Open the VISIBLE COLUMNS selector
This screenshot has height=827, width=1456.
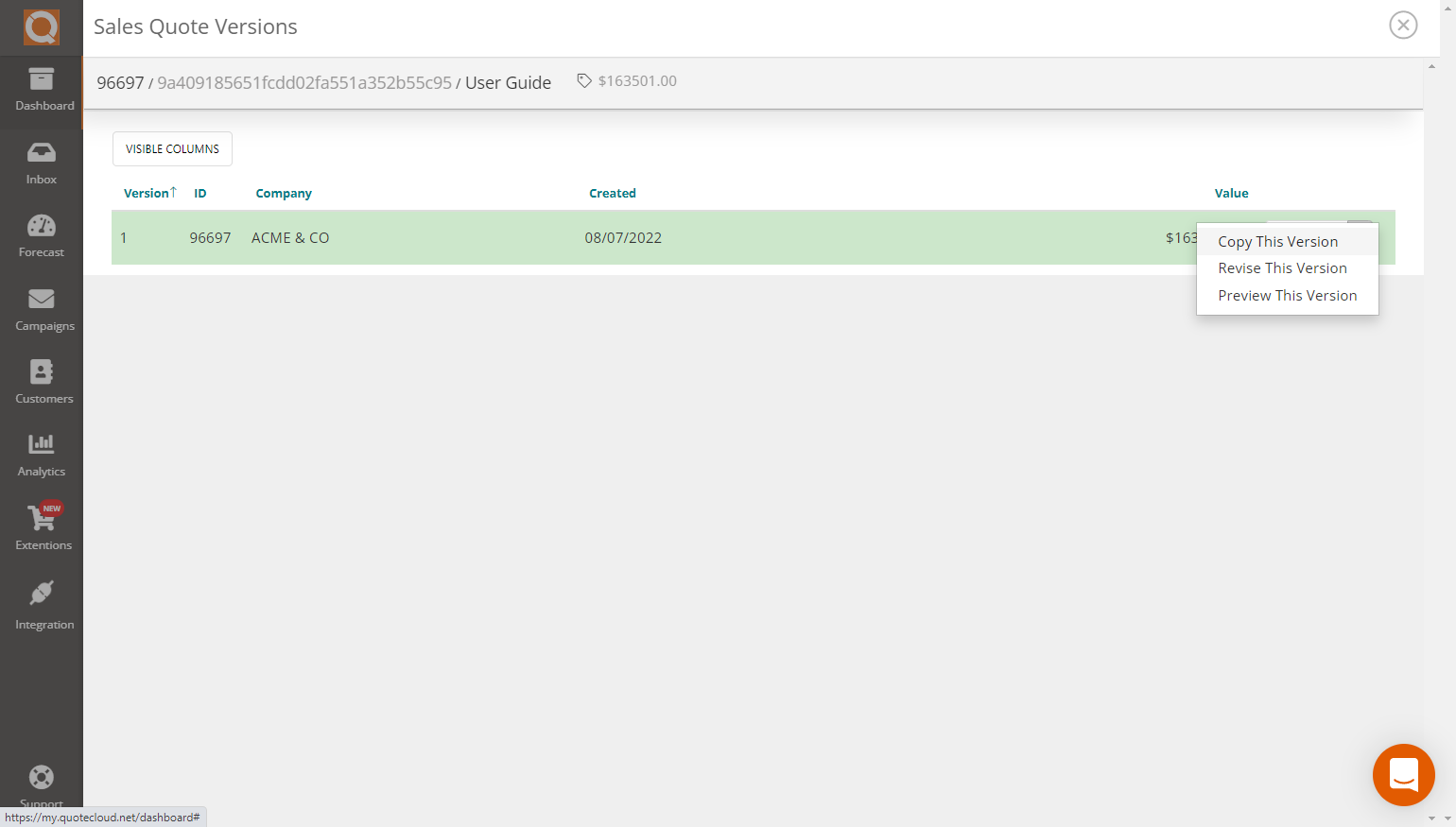[x=172, y=148]
